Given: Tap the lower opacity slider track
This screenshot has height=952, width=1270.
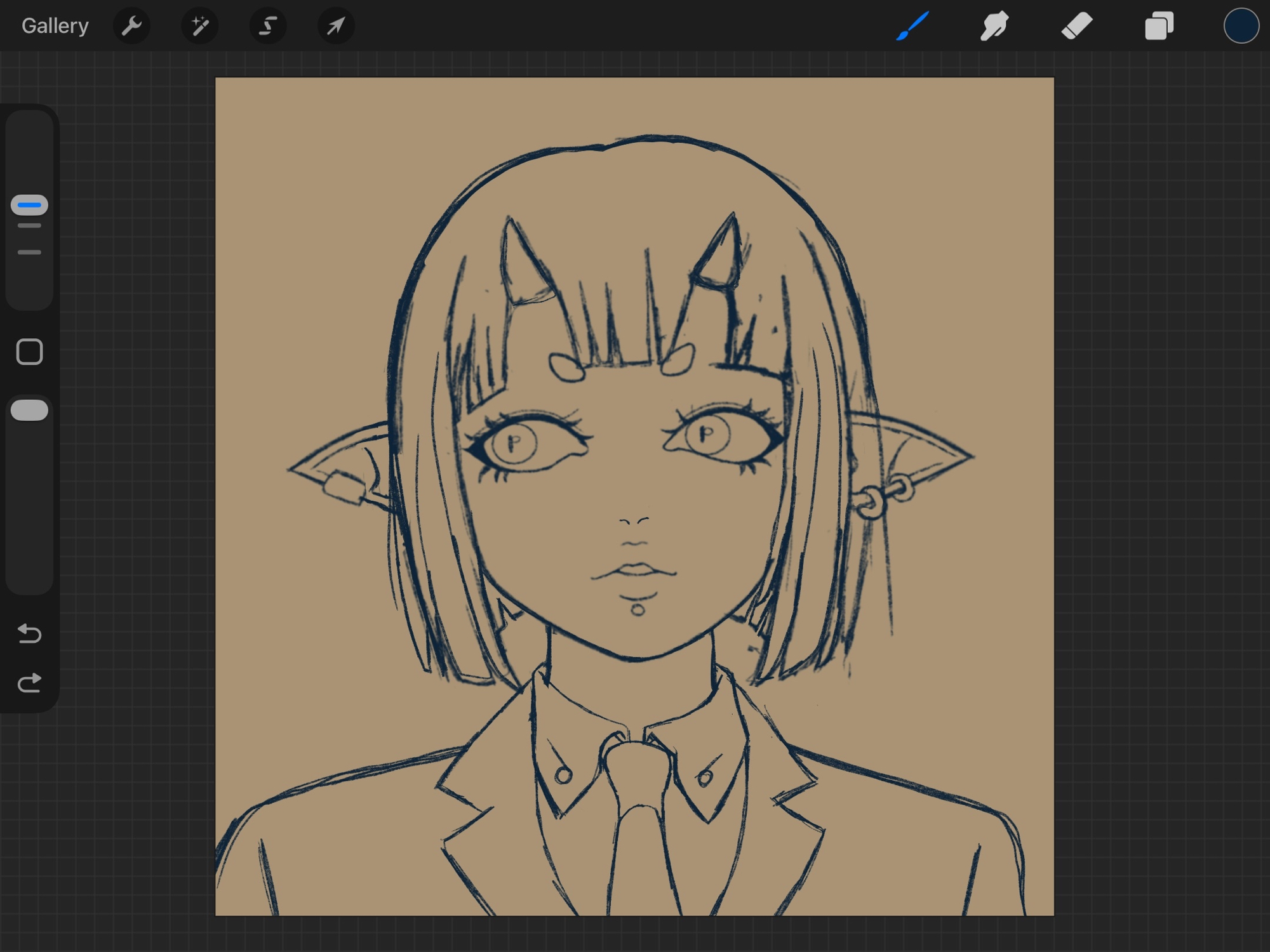Looking at the screenshot, I should point(29,508).
